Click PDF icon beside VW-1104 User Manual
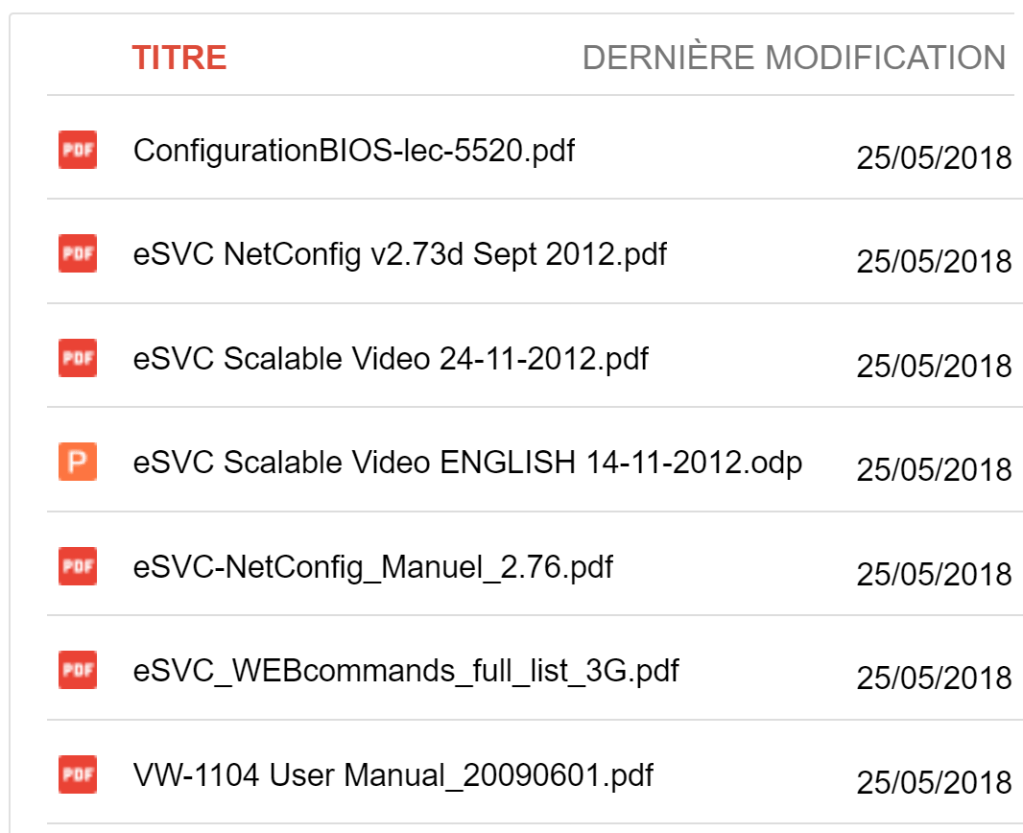The image size is (1023, 833). [77, 774]
